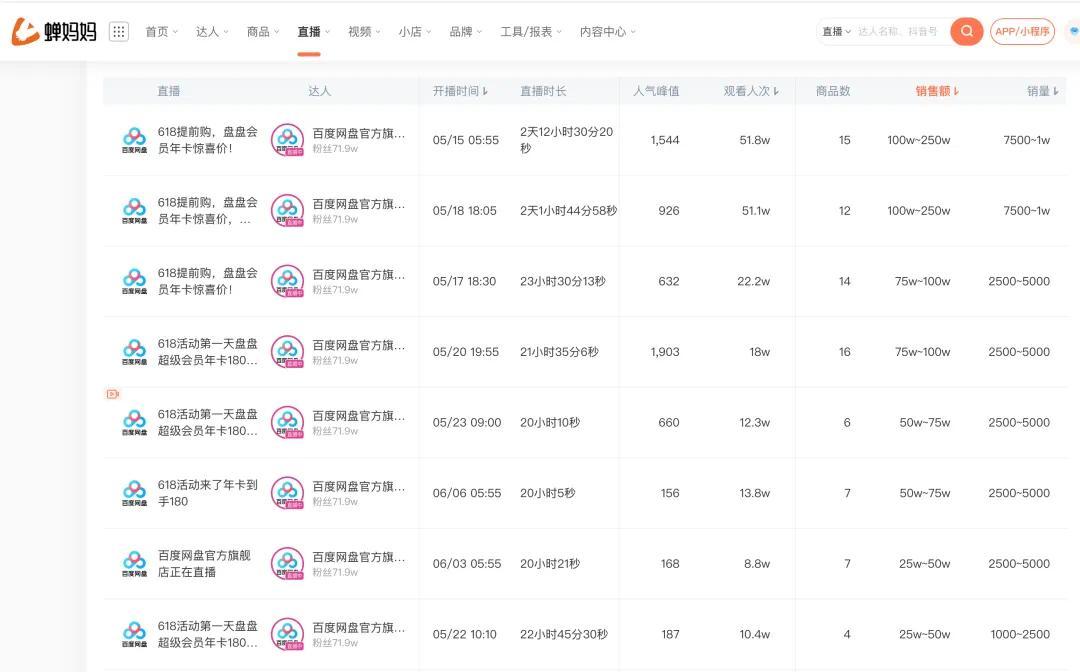Click start time 06/03 05:55
Viewport: 1080px width, 672px height.
point(467,563)
